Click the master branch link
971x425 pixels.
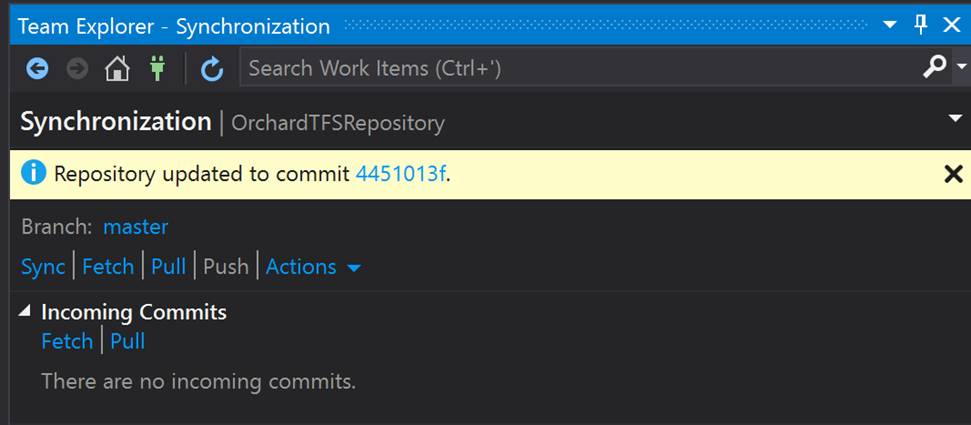pyautogui.click(x=136, y=227)
